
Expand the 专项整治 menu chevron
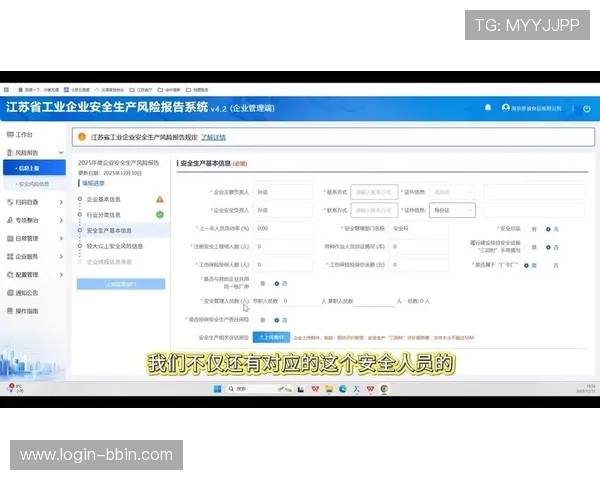(61, 220)
